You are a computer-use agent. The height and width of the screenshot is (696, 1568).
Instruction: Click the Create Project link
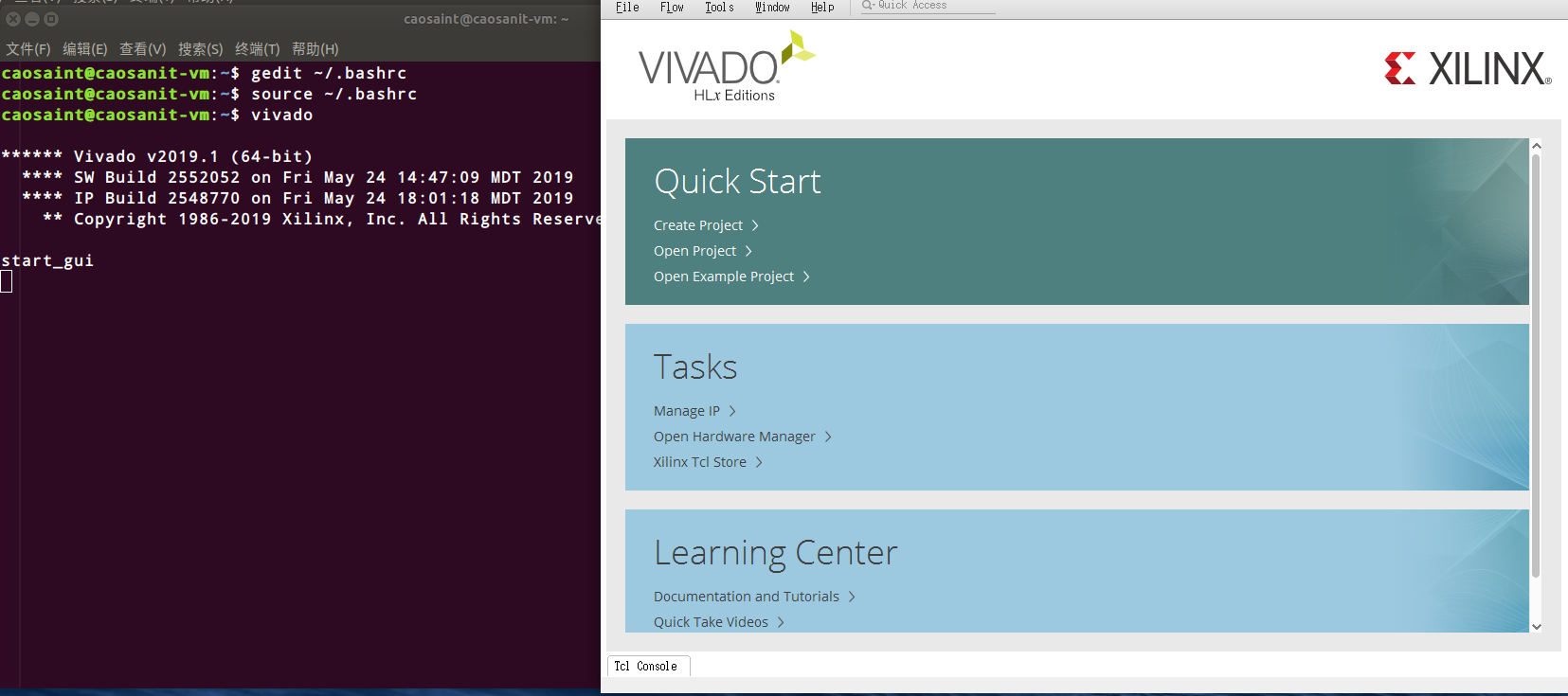698,225
